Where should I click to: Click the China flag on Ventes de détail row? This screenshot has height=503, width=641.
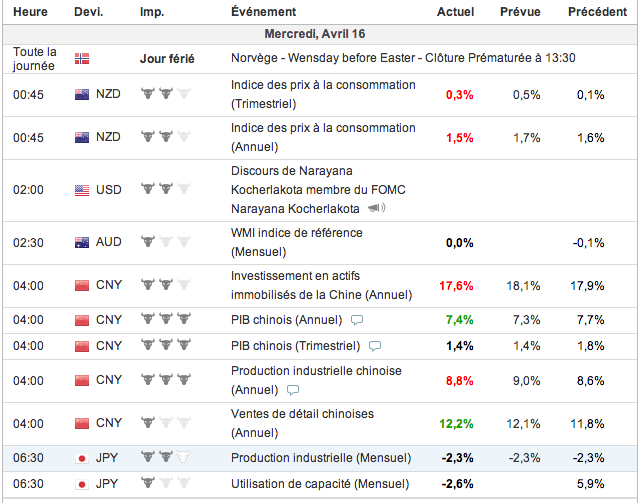click(82, 424)
